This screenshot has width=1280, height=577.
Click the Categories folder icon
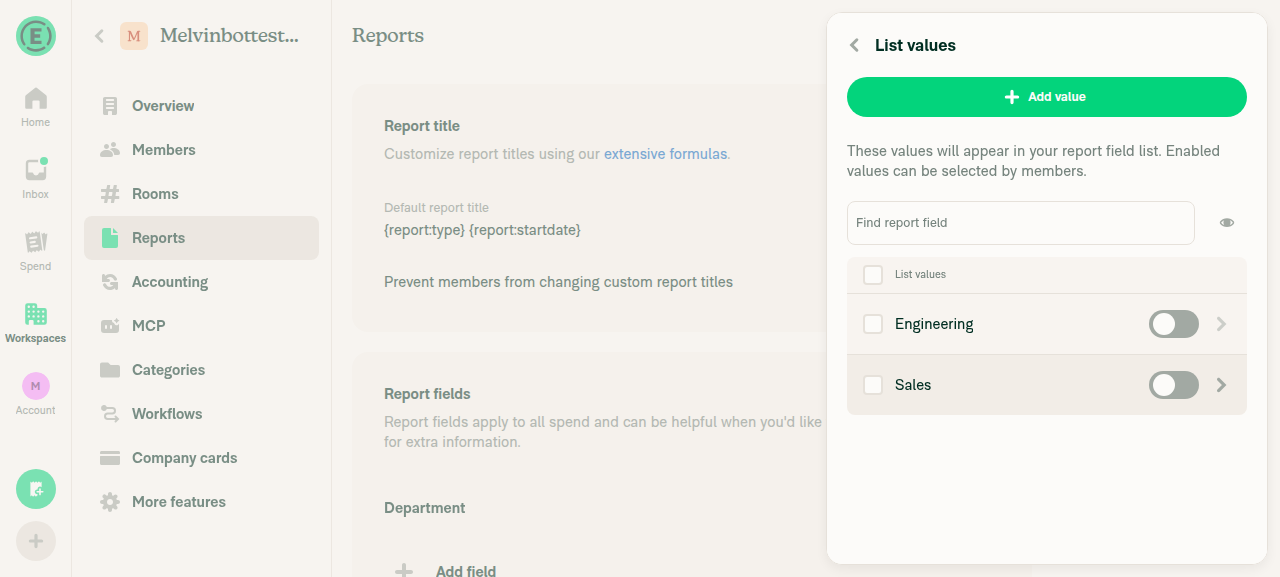[110, 370]
